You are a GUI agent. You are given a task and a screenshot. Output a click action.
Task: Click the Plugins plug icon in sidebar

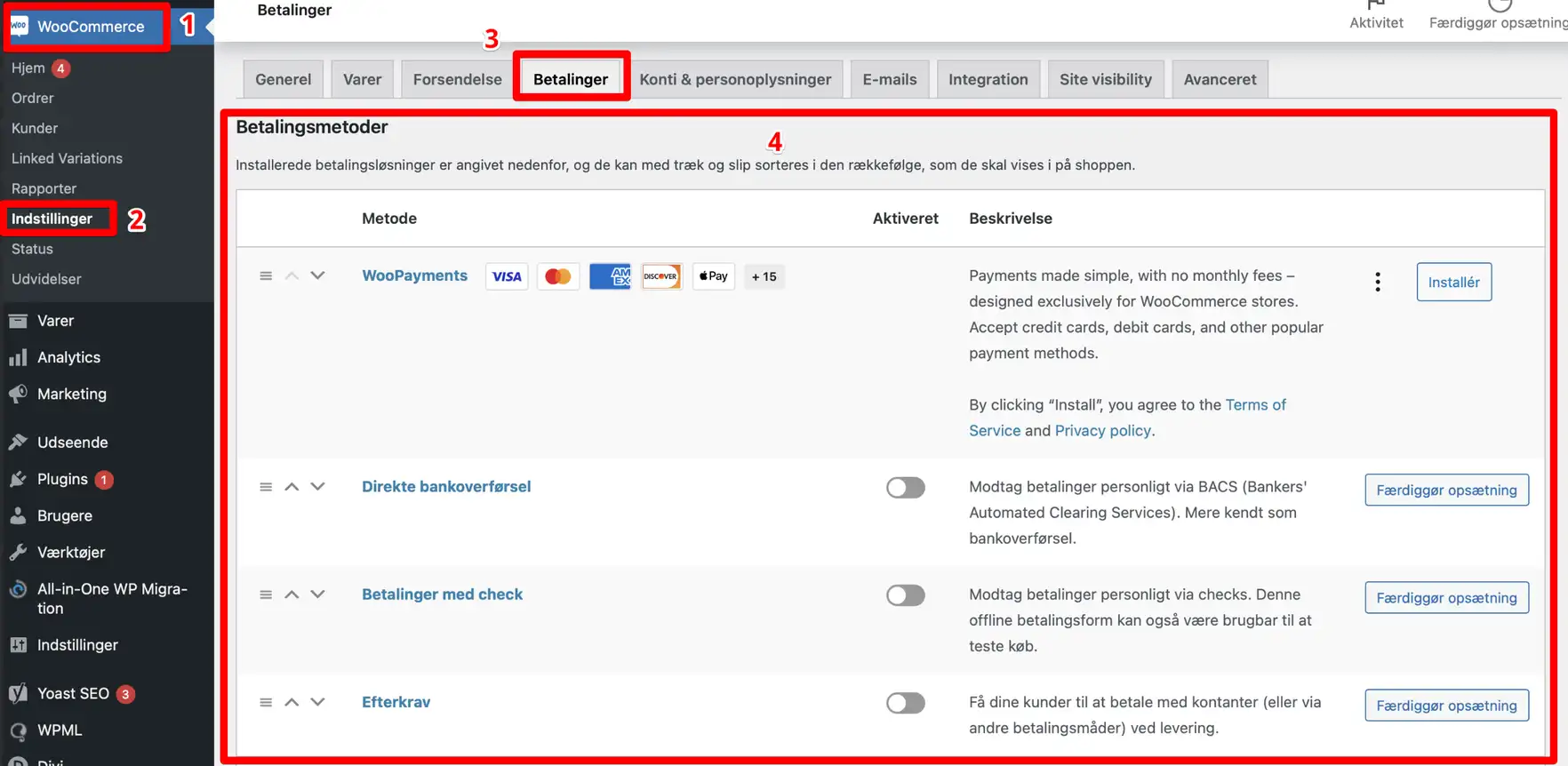coord(18,480)
